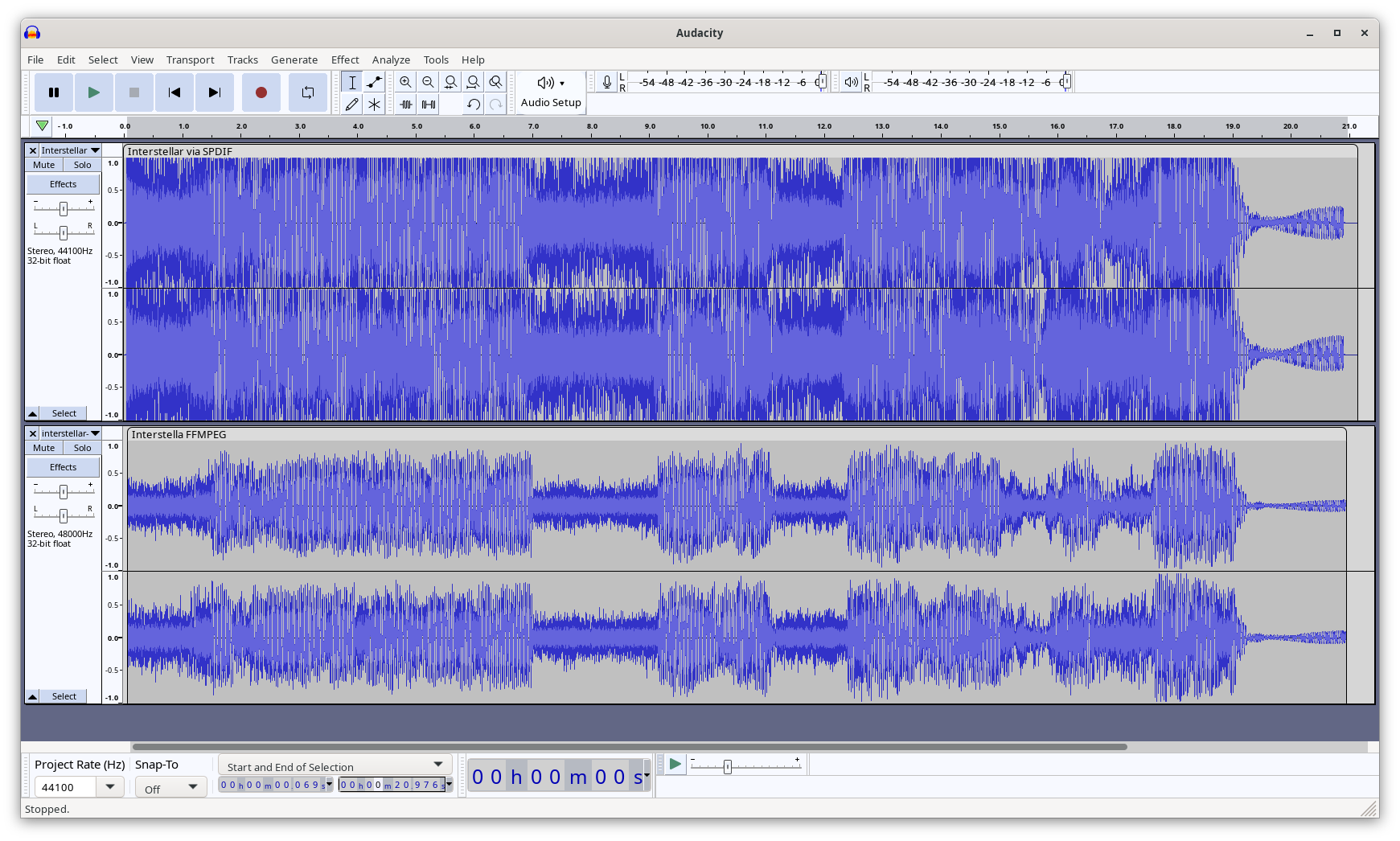Open the Project Rate dropdown
1400x841 pixels.
click(x=110, y=787)
